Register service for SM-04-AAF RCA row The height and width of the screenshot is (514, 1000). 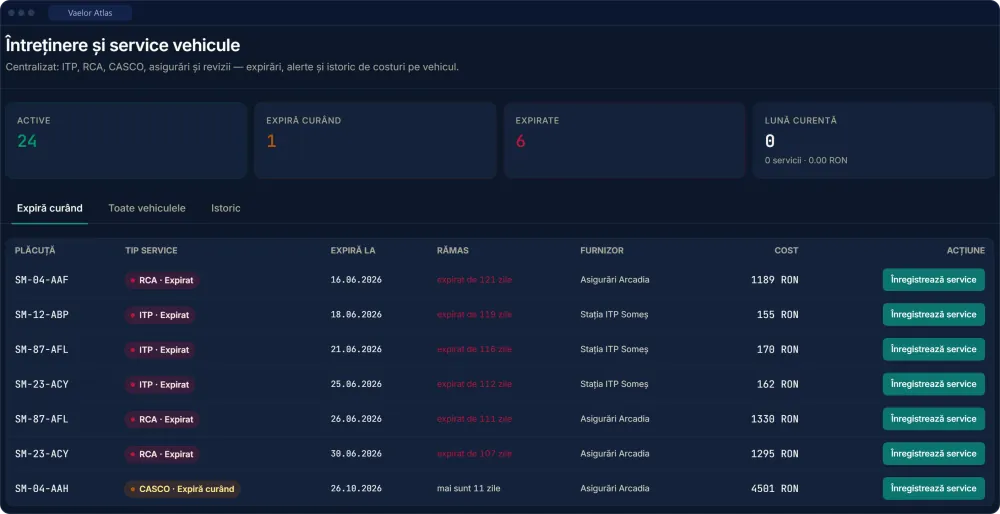pos(934,279)
